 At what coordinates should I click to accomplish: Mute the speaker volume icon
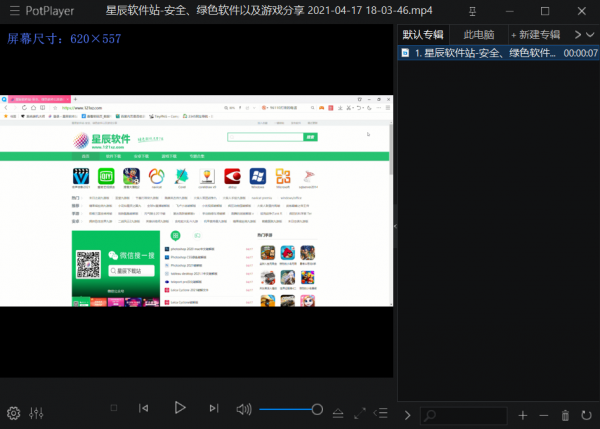click(x=244, y=409)
